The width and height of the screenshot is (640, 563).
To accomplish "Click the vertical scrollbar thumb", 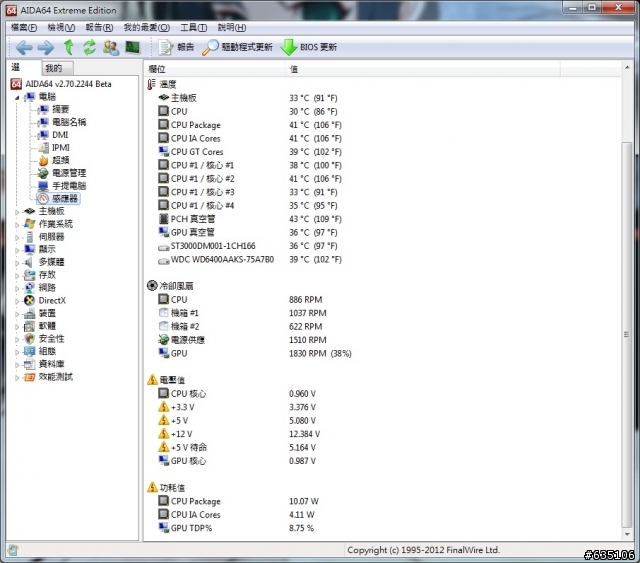I will [627, 335].
